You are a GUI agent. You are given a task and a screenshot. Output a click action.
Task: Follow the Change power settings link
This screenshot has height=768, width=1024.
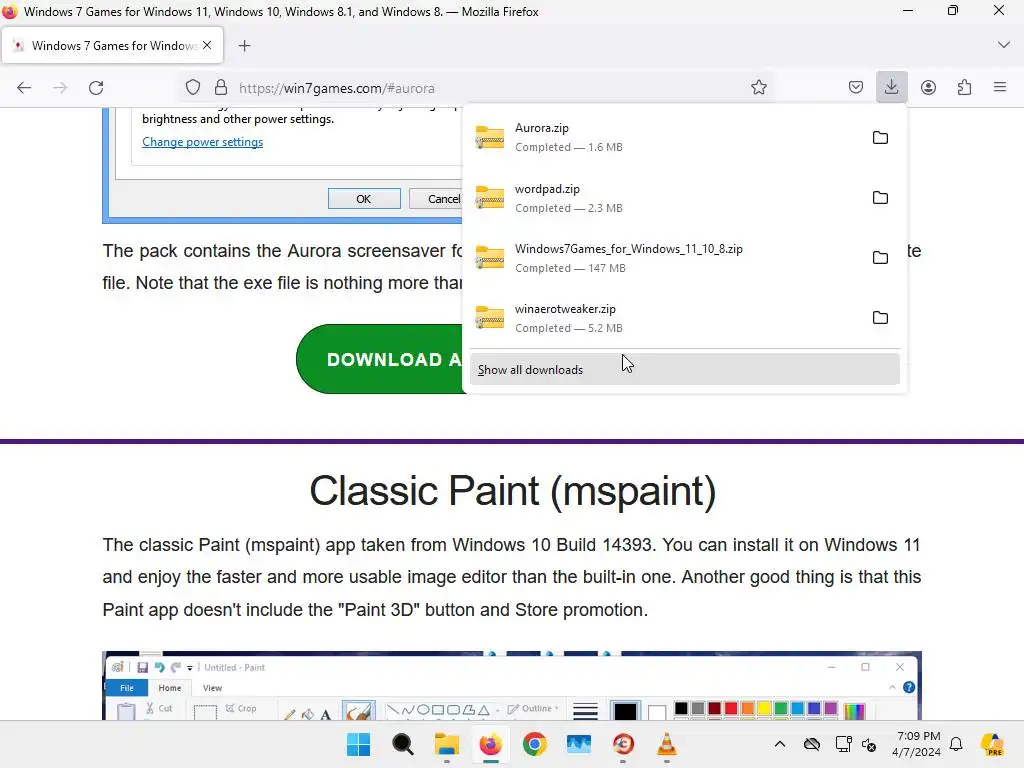click(202, 142)
